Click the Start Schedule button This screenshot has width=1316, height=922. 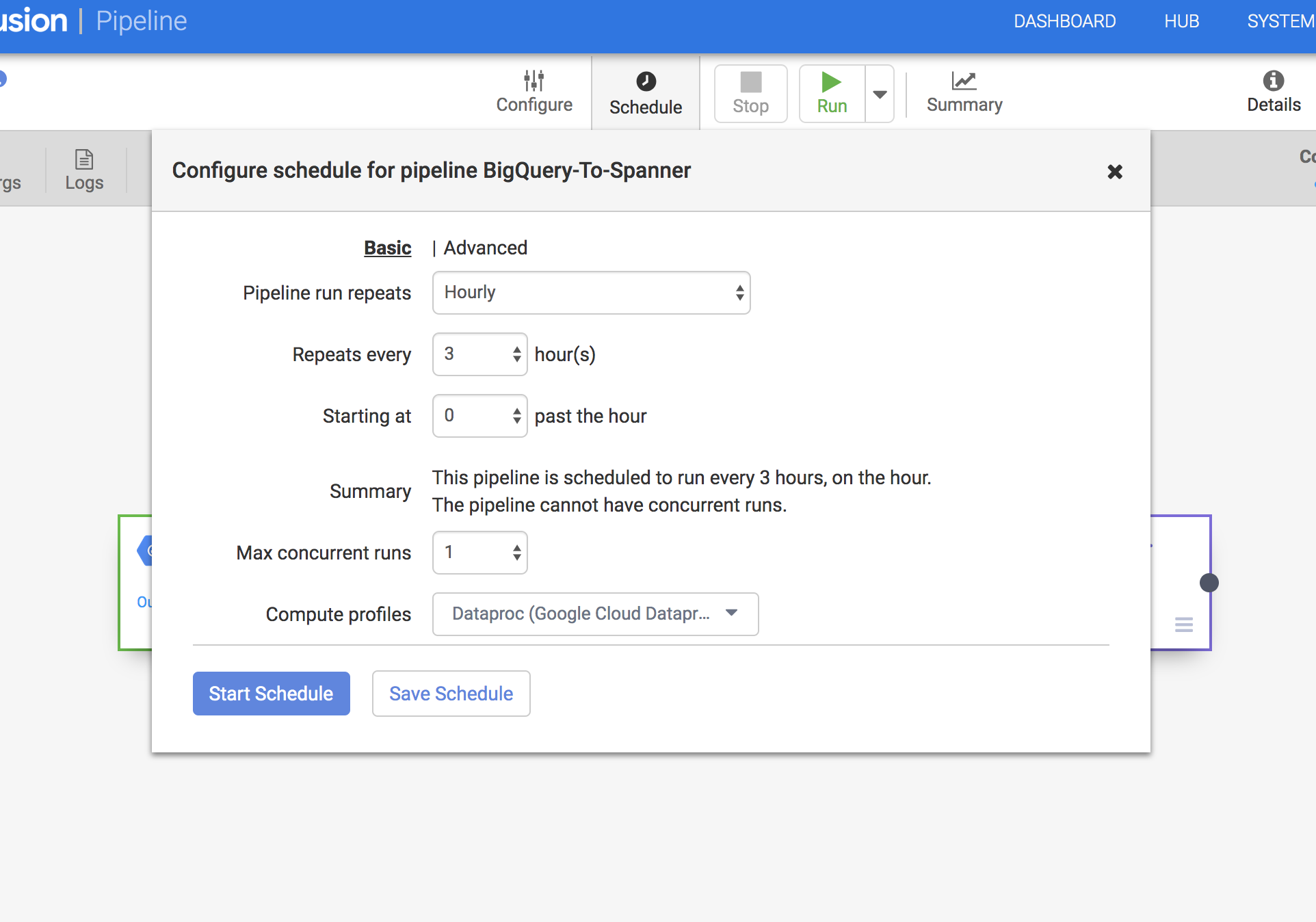tap(271, 694)
